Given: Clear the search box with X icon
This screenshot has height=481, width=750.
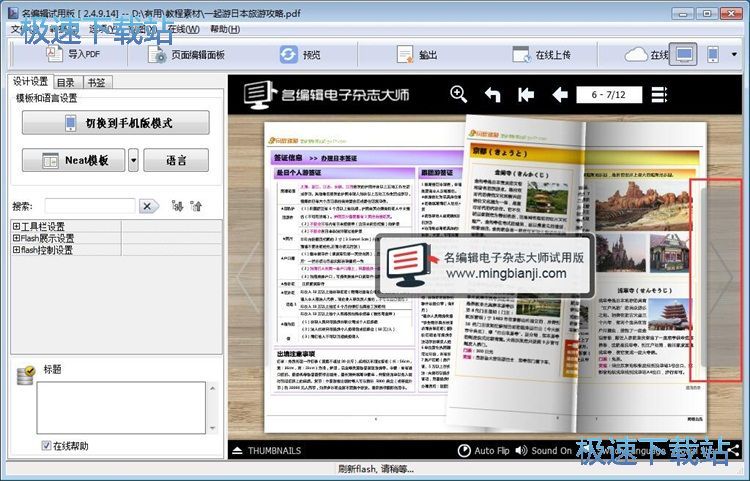Looking at the screenshot, I should pyautogui.click(x=148, y=206).
